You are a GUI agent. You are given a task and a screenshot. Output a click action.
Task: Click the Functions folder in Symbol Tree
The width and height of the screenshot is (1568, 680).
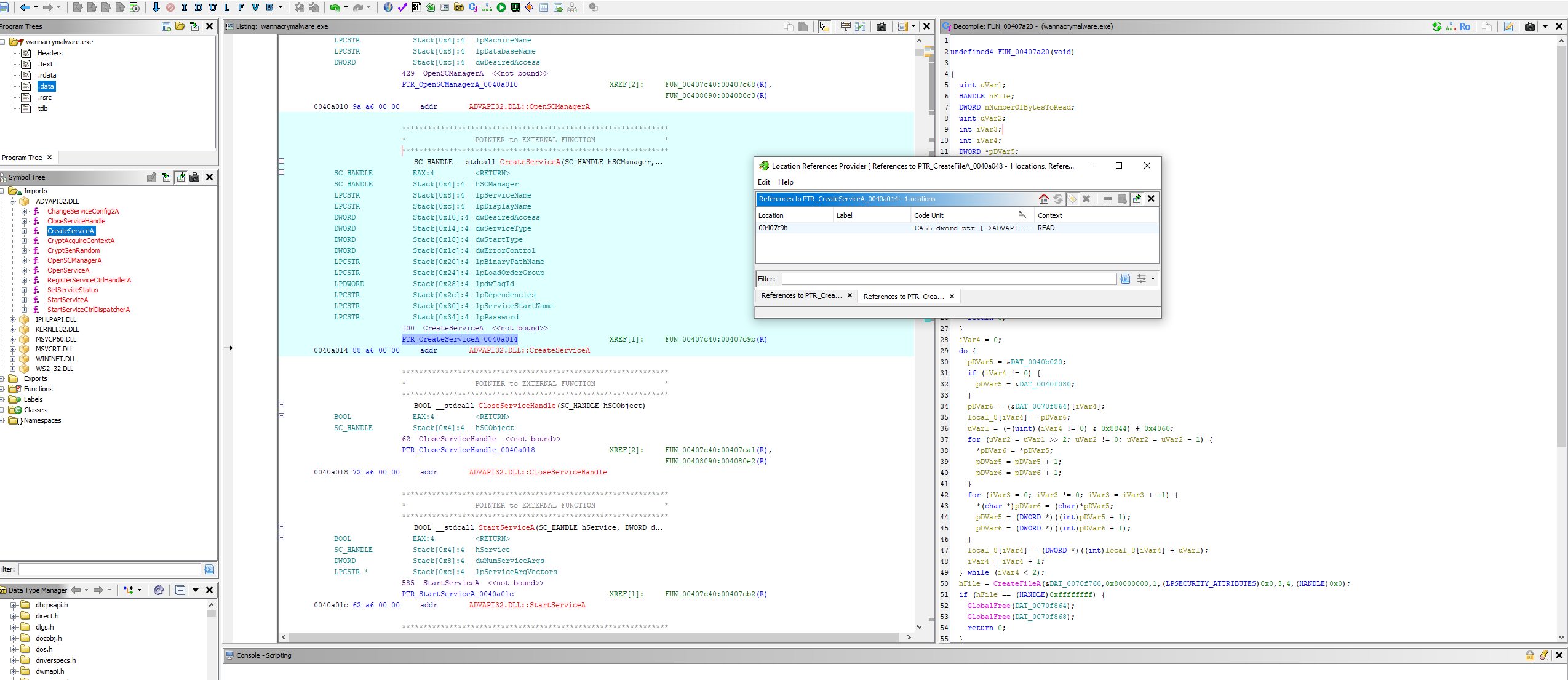coord(38,389)
